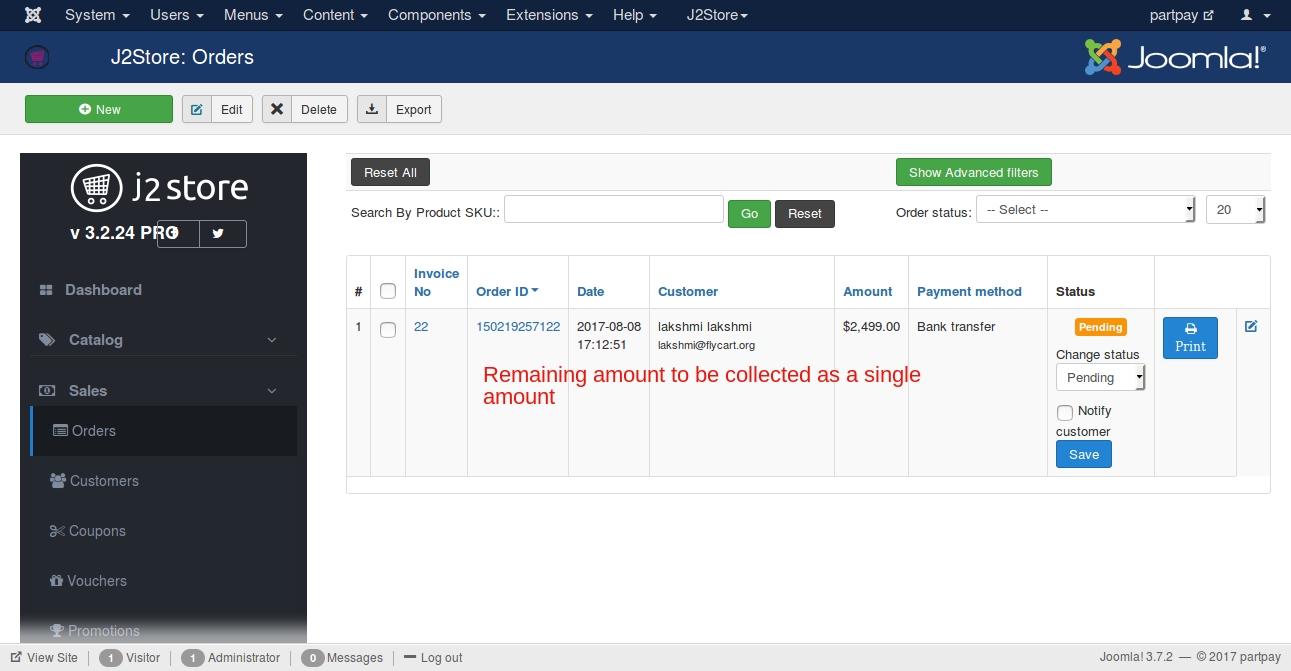The width and height of the screenshot is (1291, 671).
Task: Click the Export download icon button
Action: coord(372,110)
